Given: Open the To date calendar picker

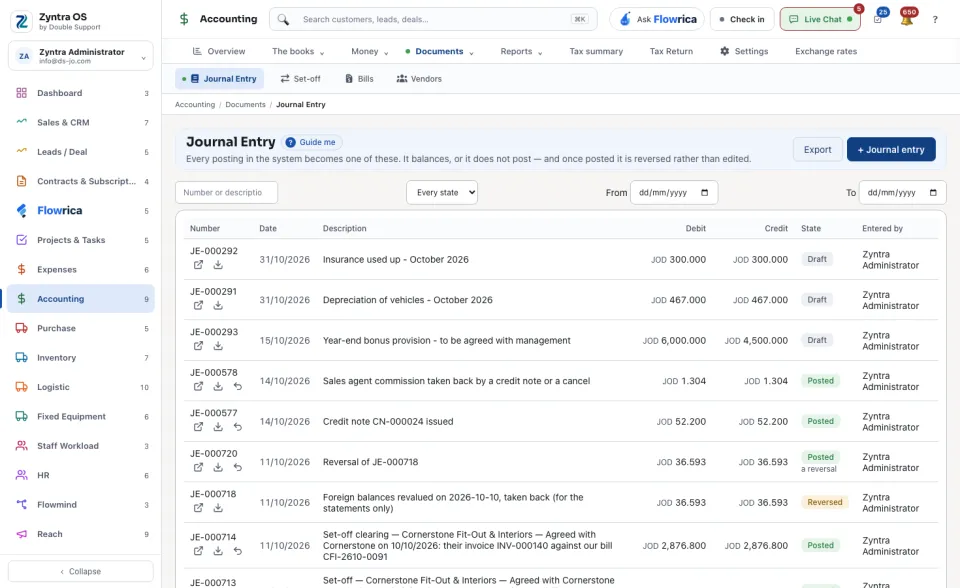Looking at the screenshot, I should 933,192.
